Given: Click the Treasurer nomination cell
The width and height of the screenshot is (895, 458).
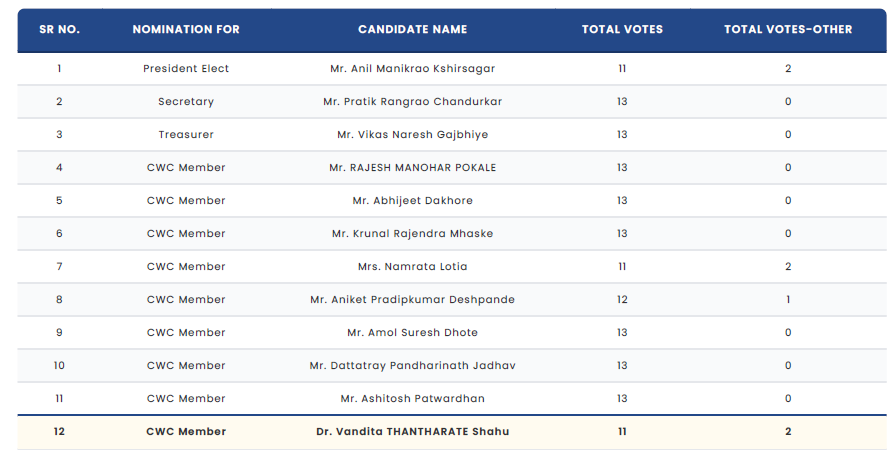Looking at the screenshot, I should (186, 135).
